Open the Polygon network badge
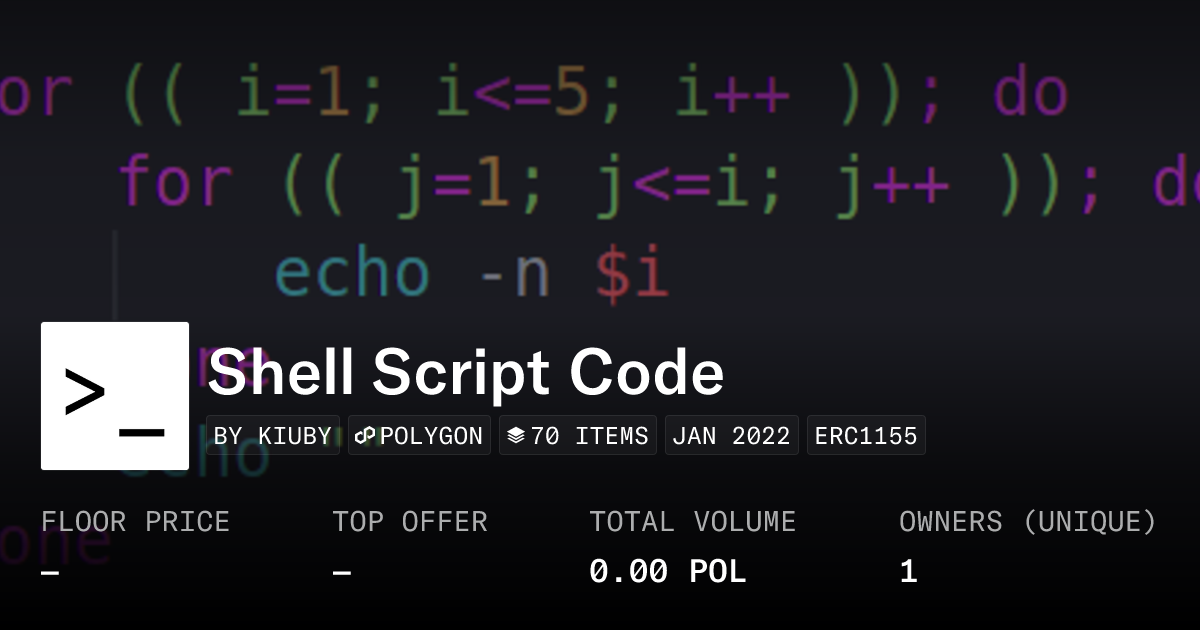The width and height of the screenshot is (1200, 630). [419, 435]
